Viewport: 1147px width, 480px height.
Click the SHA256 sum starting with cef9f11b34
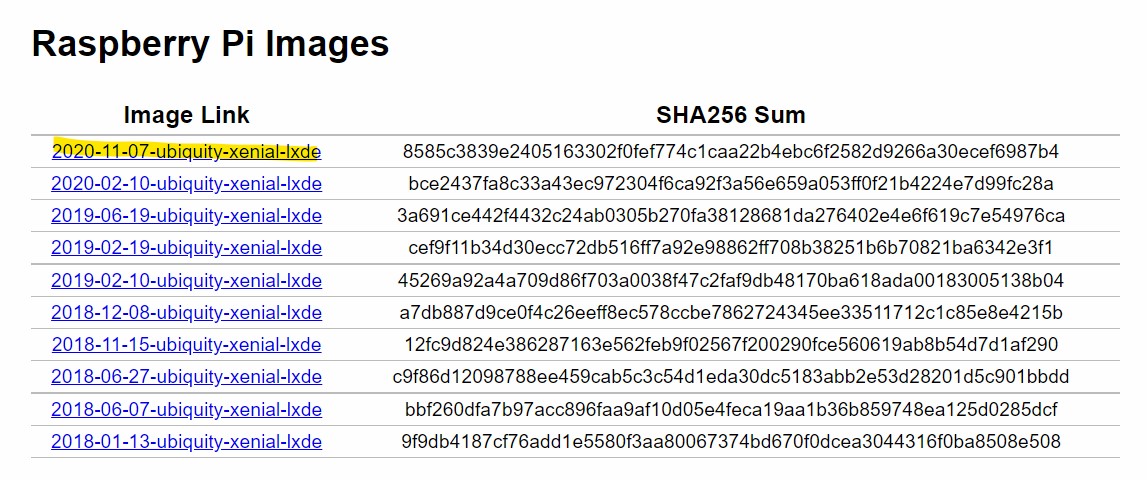point(731,248)
